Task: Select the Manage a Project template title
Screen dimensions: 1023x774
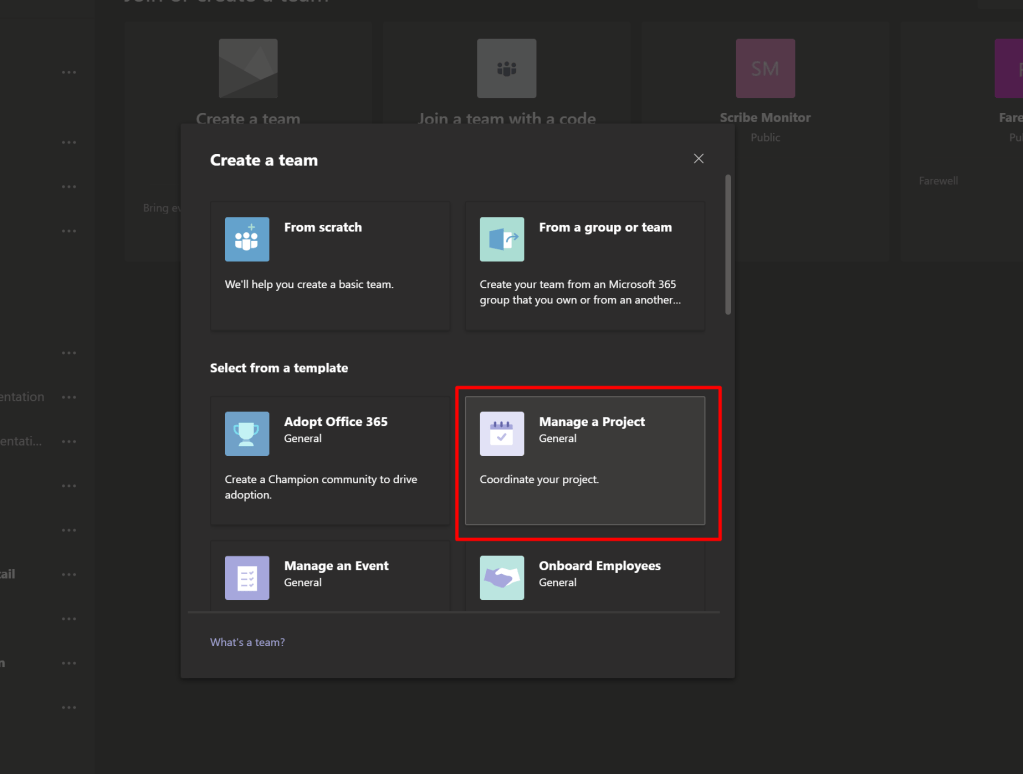Action: pyautogui.click(x=591, y=422)
